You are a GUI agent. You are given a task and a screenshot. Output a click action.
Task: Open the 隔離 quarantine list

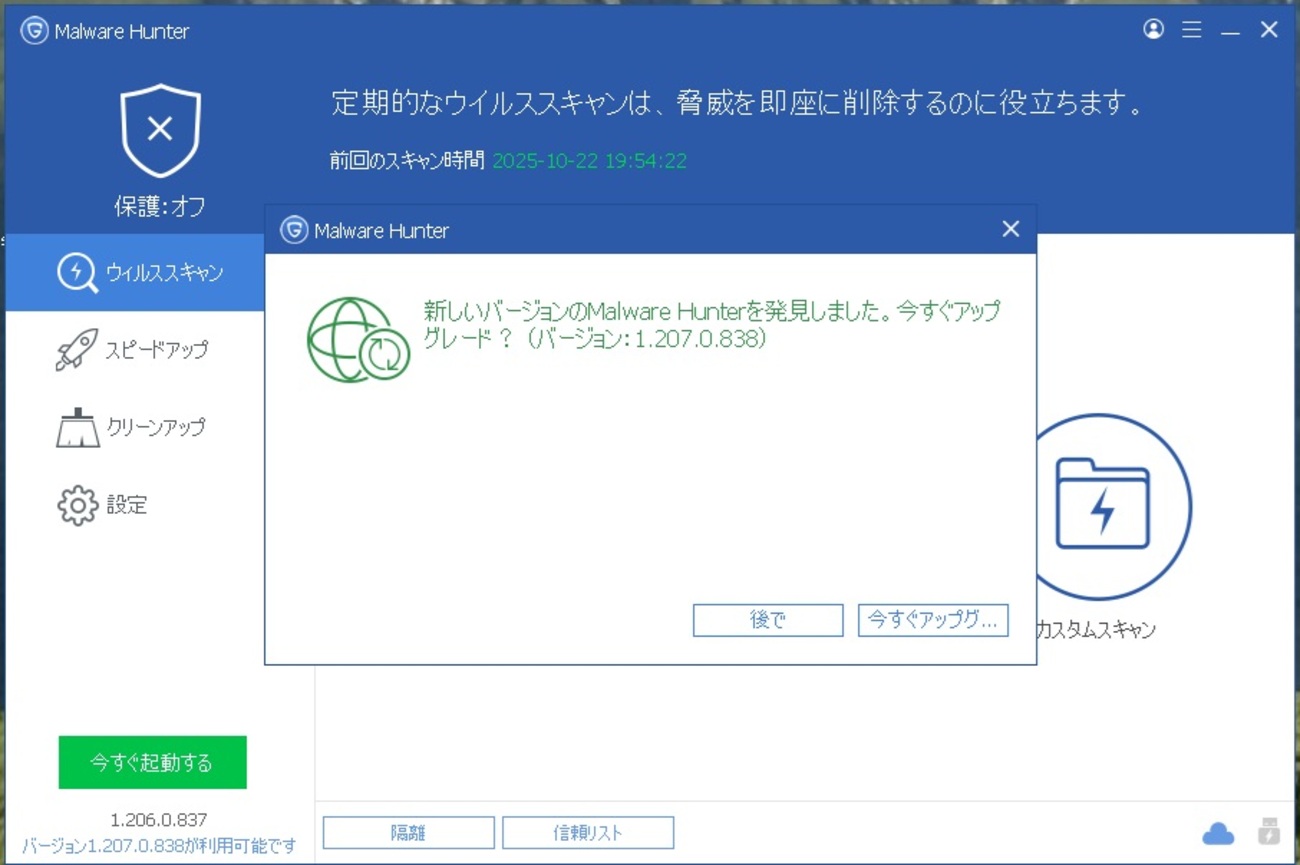(x=408, y=833)
